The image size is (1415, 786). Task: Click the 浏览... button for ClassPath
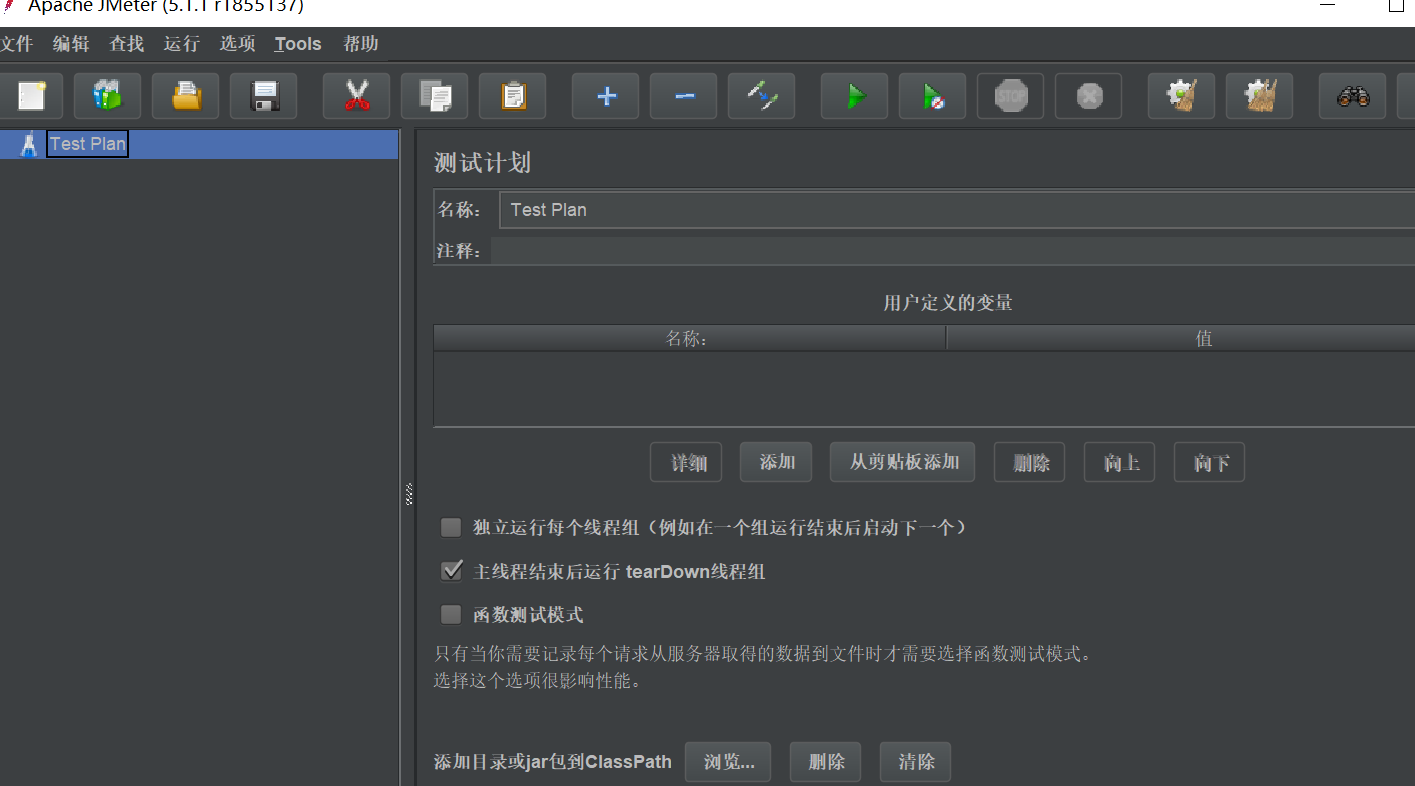pos(728,762)
